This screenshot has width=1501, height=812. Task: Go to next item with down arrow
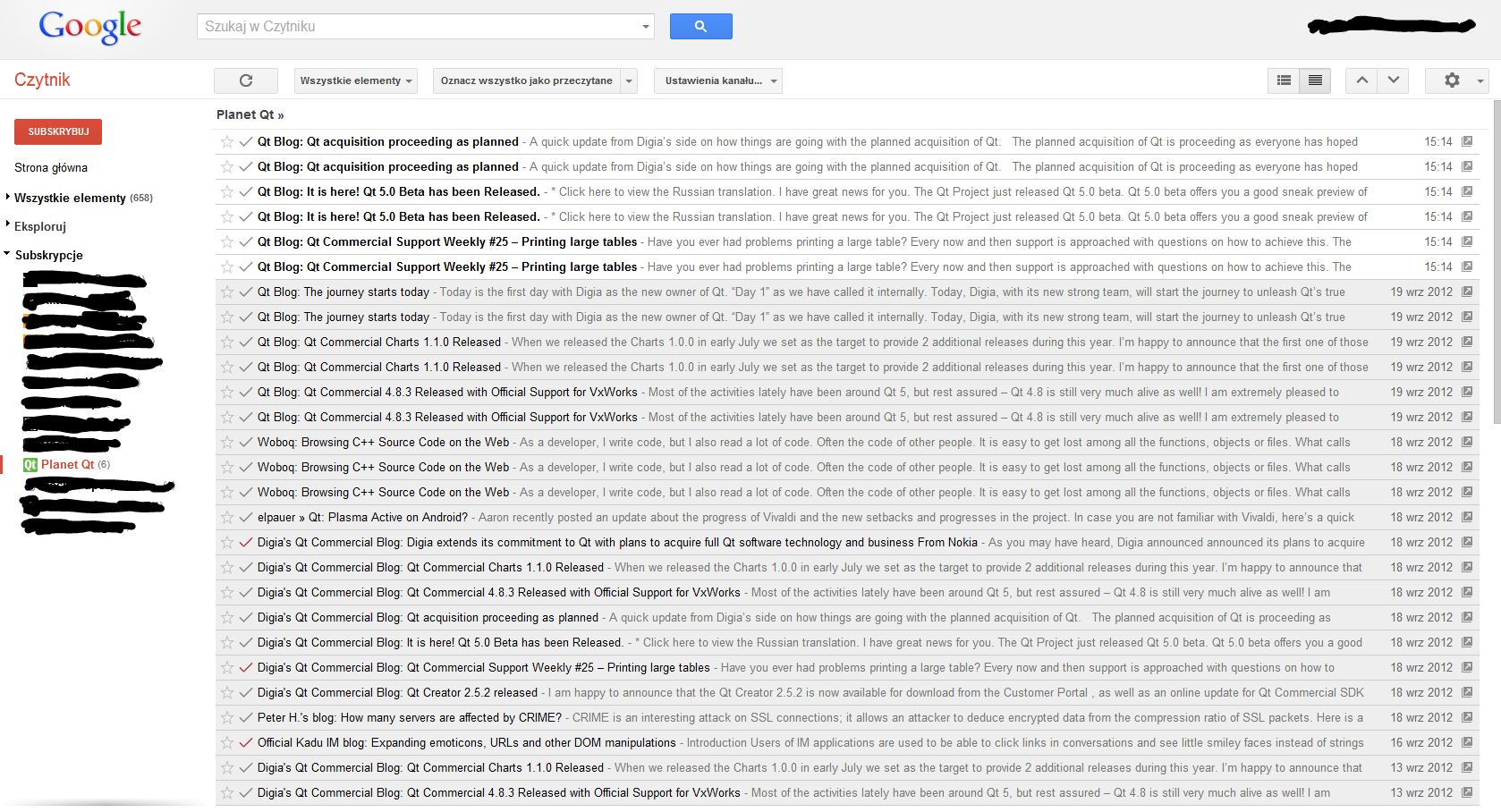click(x=1393, y=80)
